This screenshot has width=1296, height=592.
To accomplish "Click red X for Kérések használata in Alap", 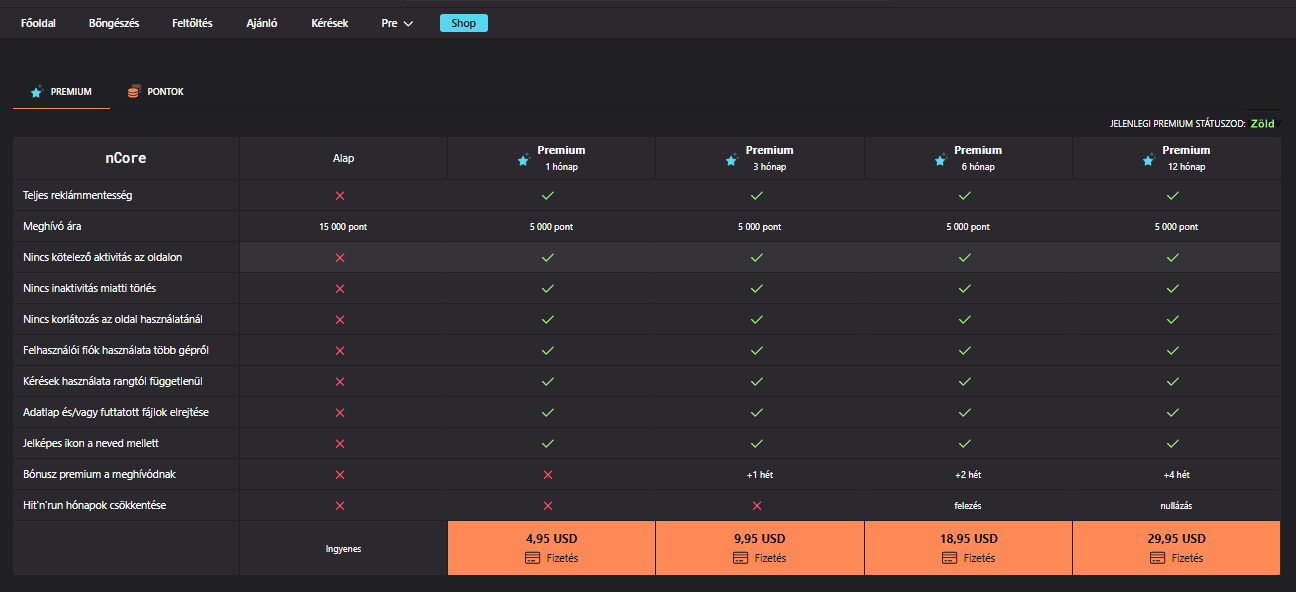I will [x=340, y=382].
